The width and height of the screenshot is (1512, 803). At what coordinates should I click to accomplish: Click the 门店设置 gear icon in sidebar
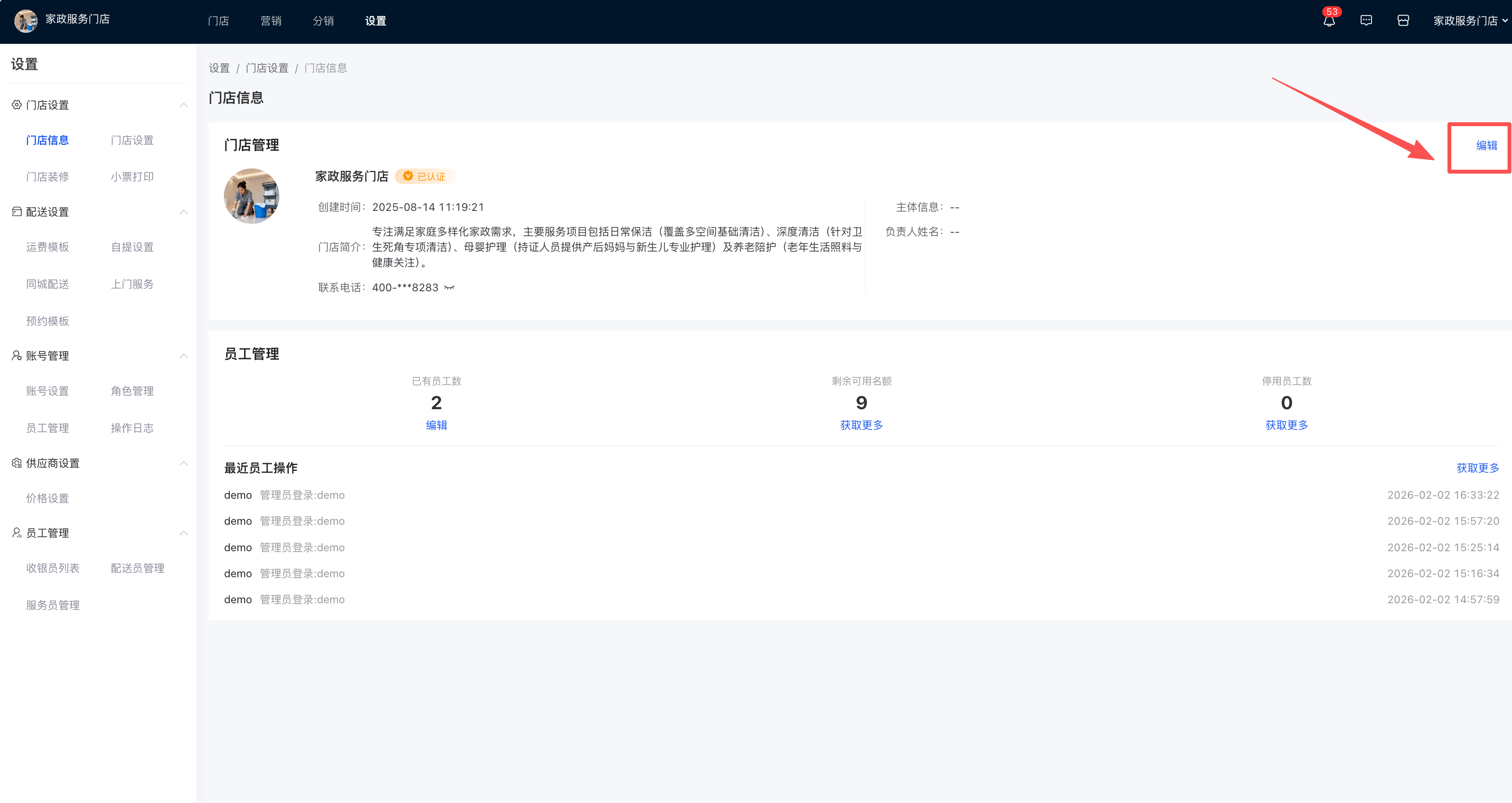pos(16,105)
